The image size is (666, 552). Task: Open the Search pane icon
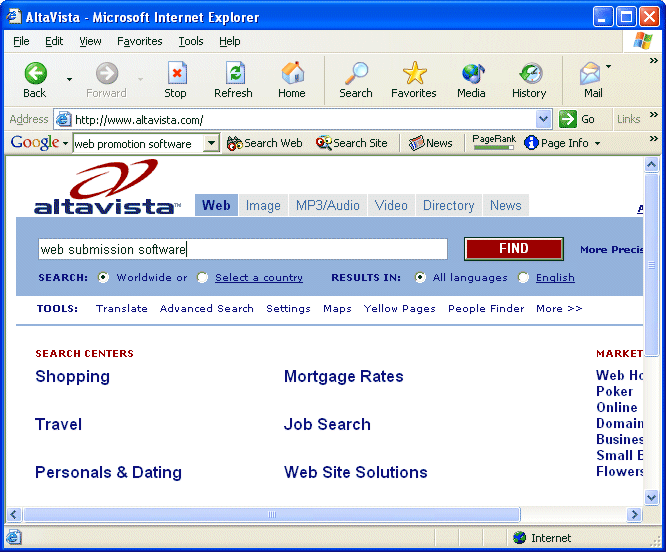click(356, 81)
